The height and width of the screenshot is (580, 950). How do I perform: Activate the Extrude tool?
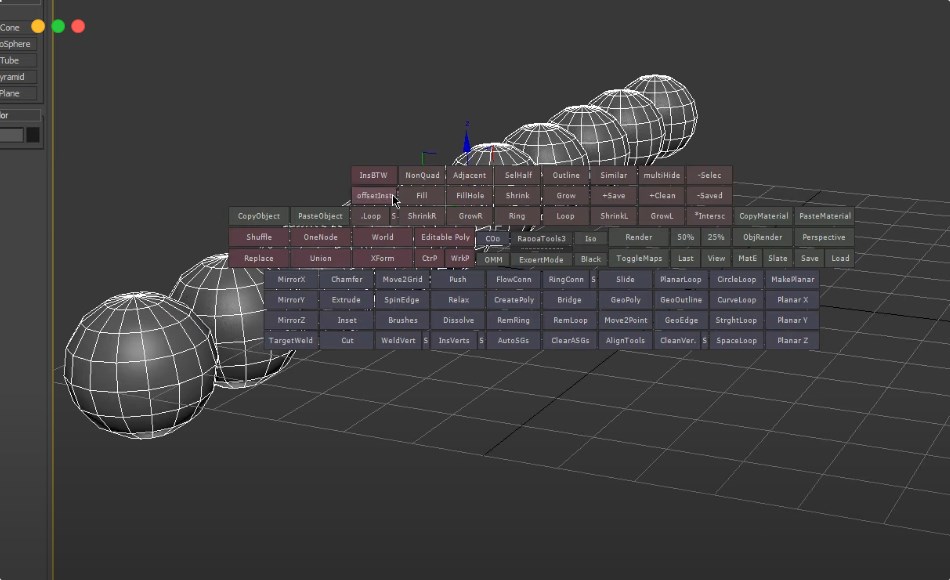(346, 299)
